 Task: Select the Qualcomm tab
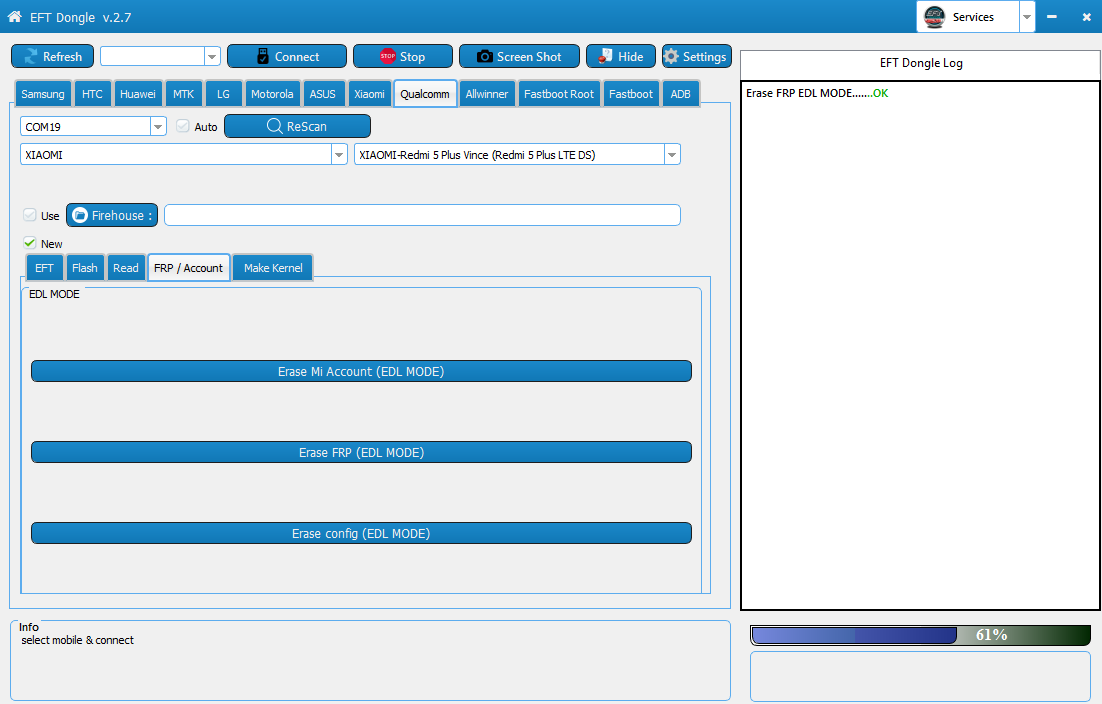coord(425,93)
